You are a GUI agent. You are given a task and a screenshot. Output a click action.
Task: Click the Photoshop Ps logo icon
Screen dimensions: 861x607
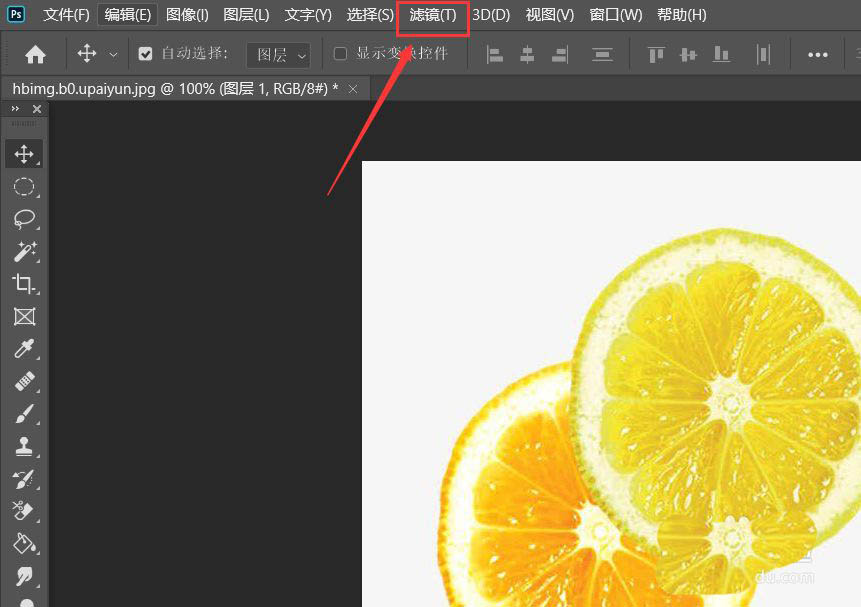point(16,14)
